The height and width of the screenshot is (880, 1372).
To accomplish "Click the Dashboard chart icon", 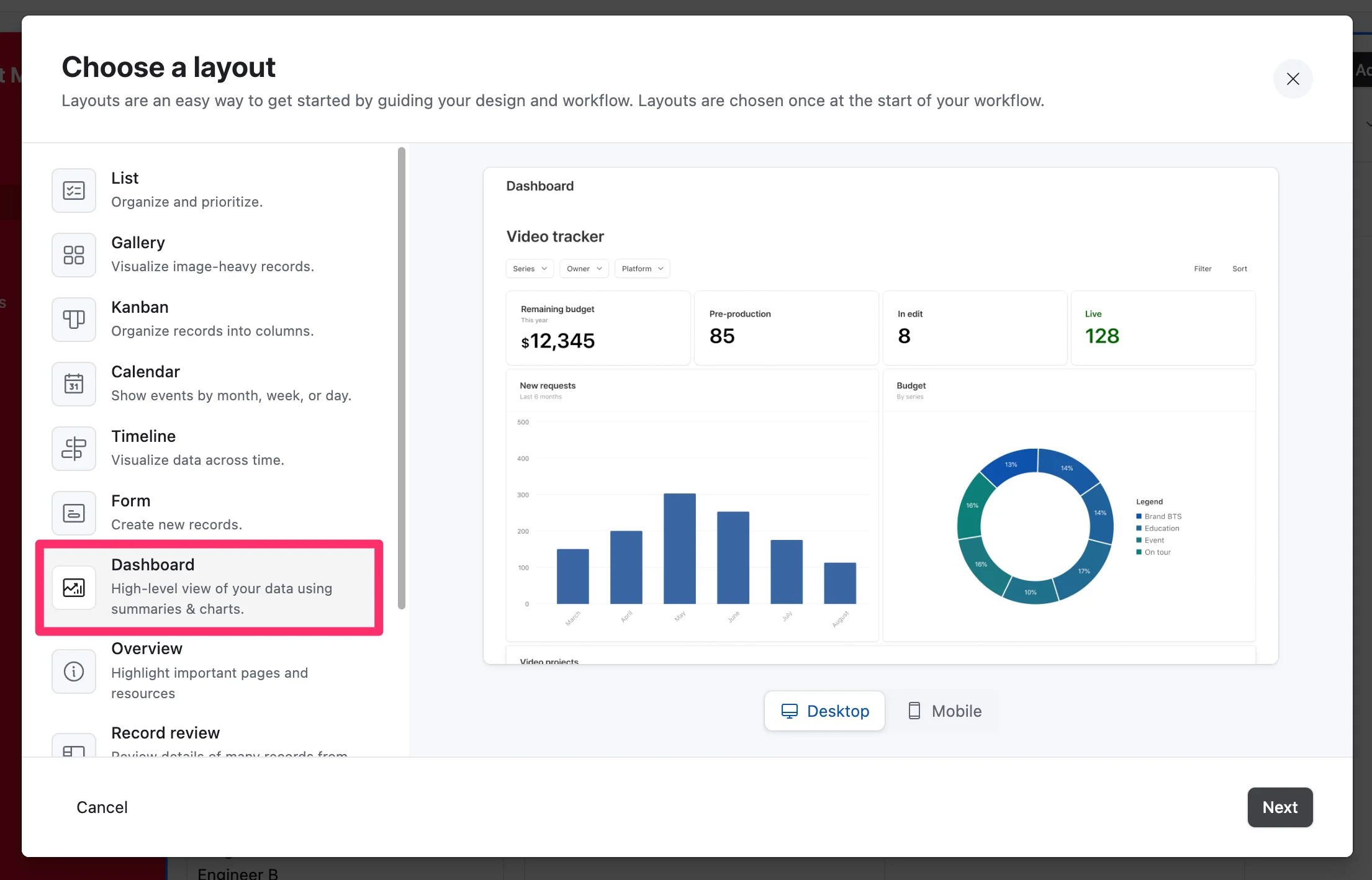I will (x=74, y=587).
